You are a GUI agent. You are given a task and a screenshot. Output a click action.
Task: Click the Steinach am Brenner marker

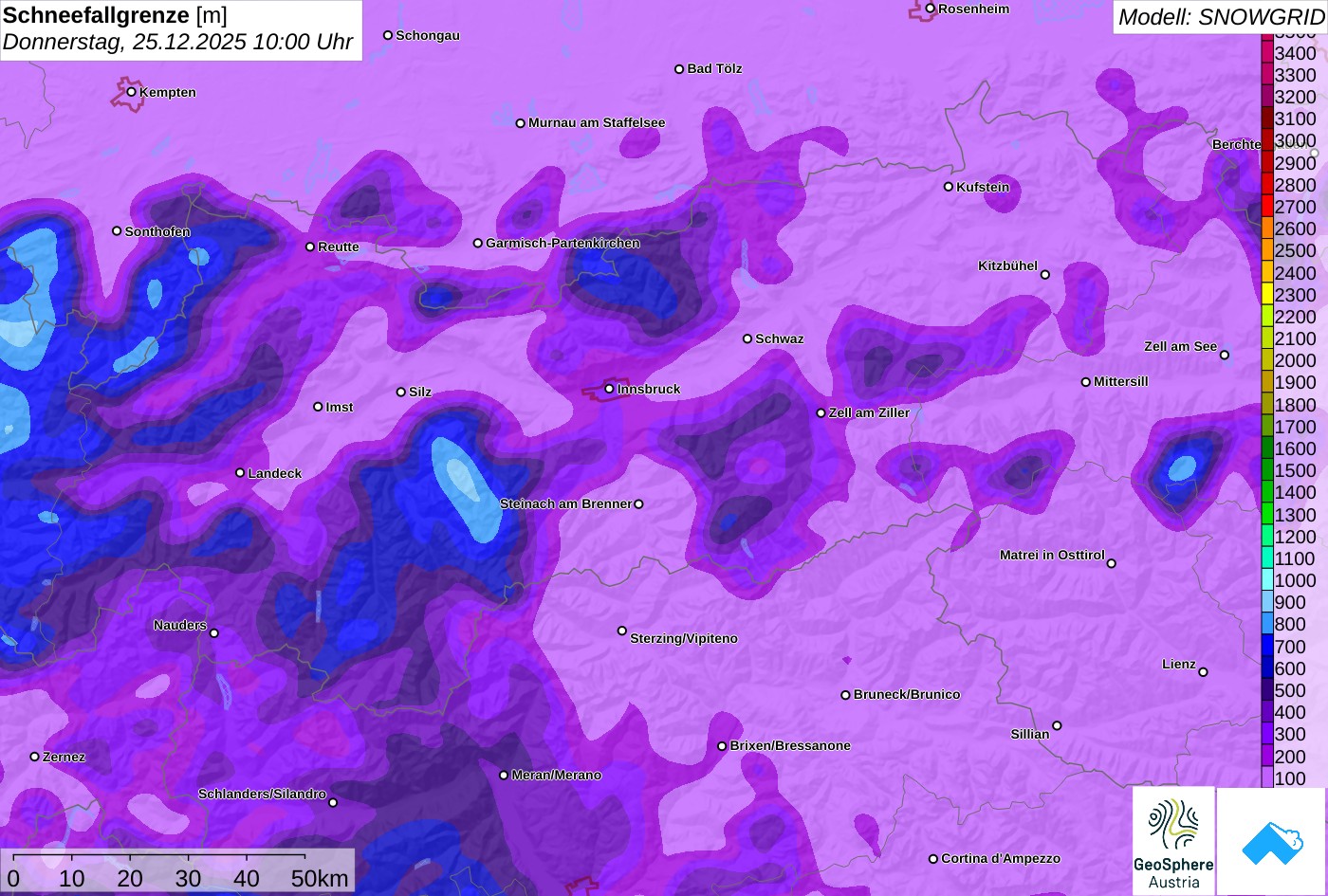coord(638,503)
